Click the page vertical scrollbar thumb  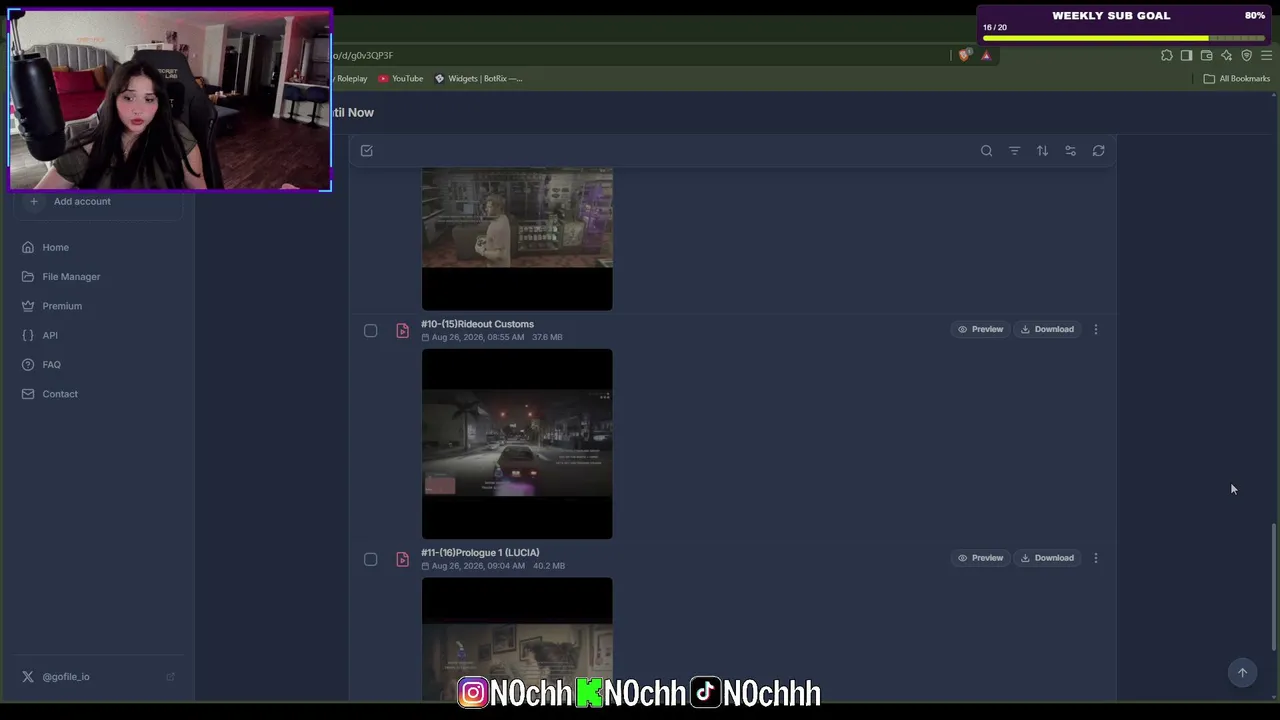click(x=1274, y=587)
